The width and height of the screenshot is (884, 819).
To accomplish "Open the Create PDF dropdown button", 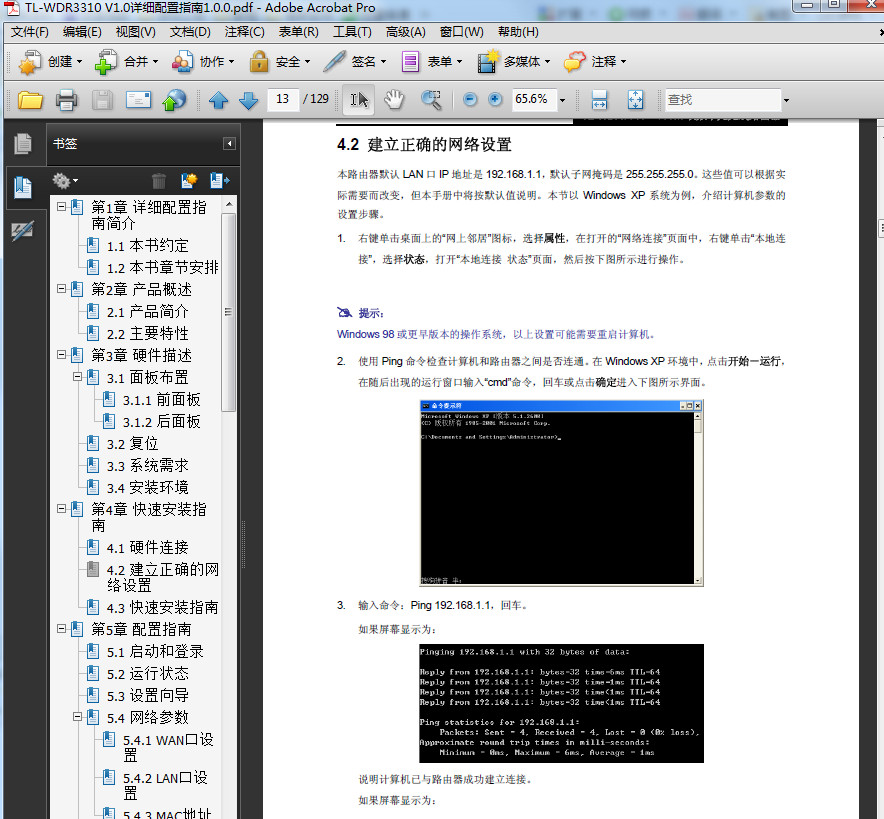I will coord(51,61).
